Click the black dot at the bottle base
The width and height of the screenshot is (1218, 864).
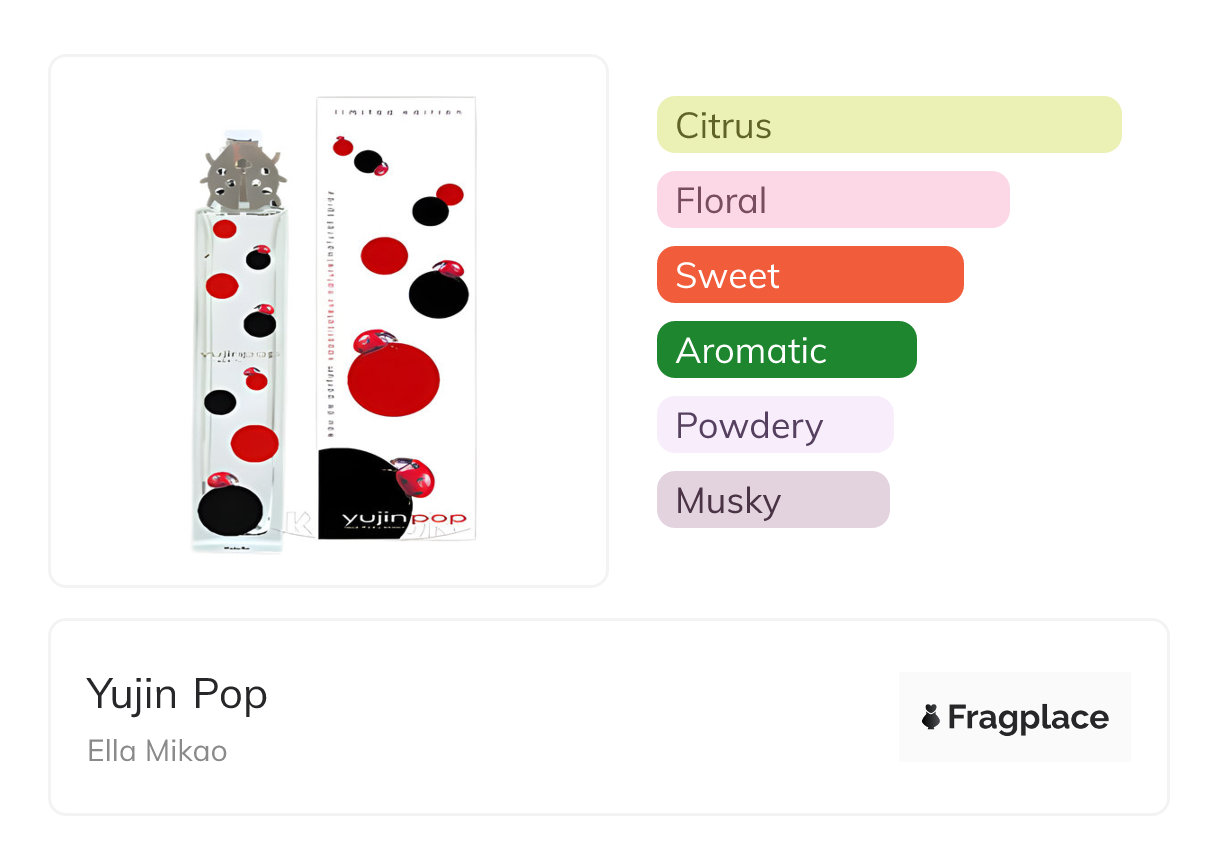pos(230,511)
